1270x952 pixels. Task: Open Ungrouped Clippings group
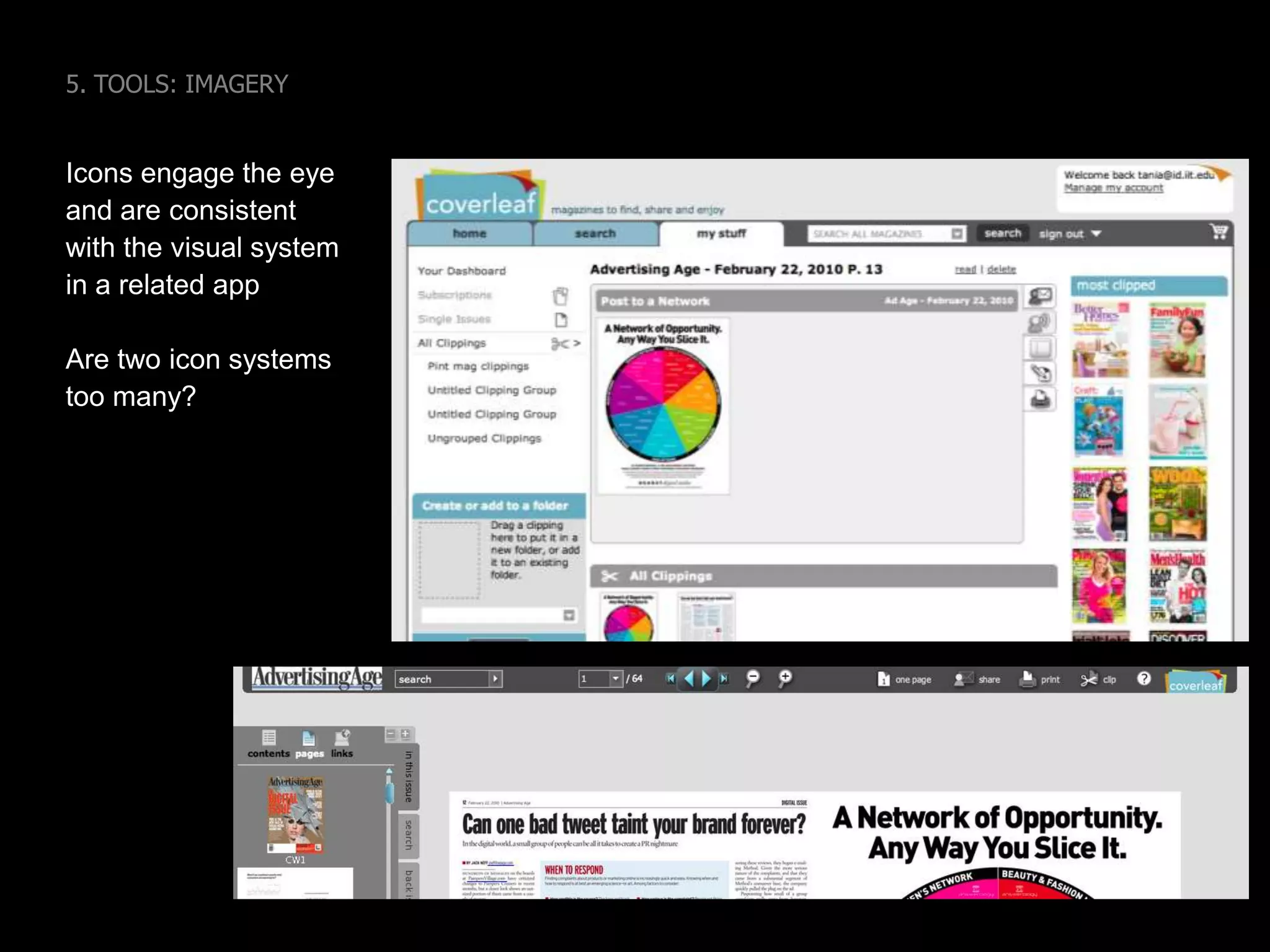point(484,438)
